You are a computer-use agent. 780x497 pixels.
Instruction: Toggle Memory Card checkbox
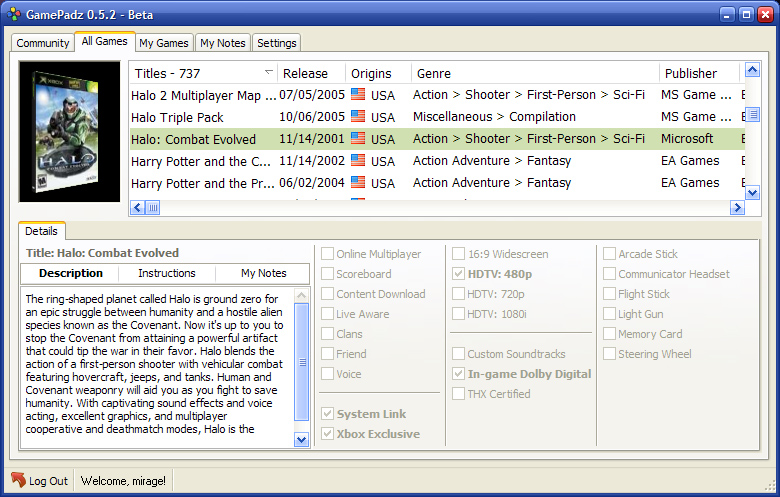[609, 334]
